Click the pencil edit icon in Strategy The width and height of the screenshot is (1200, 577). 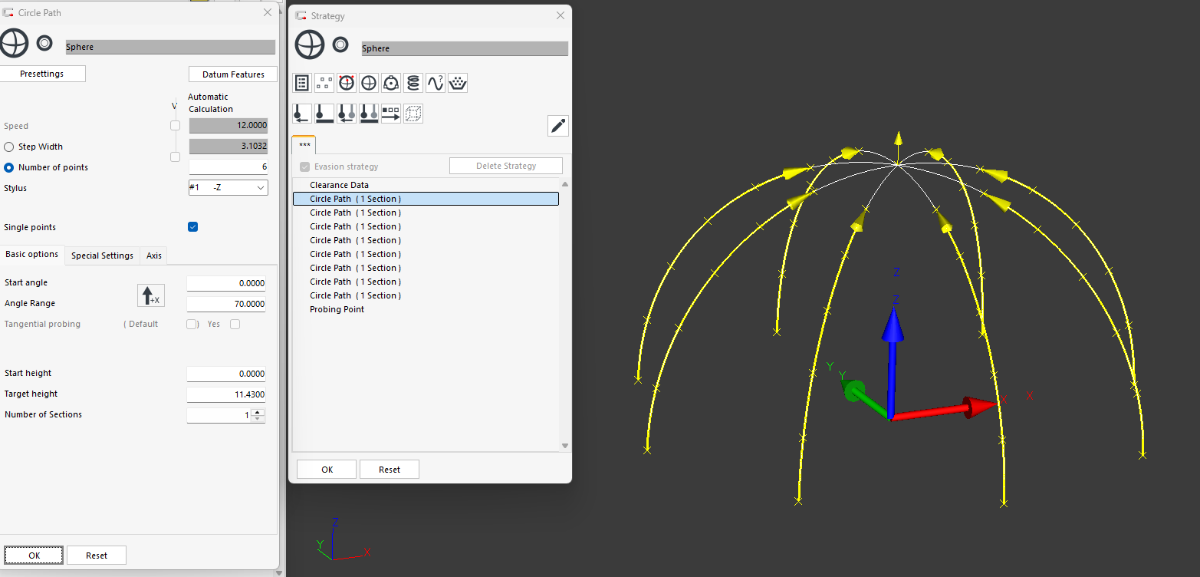[x=558, y=125]
